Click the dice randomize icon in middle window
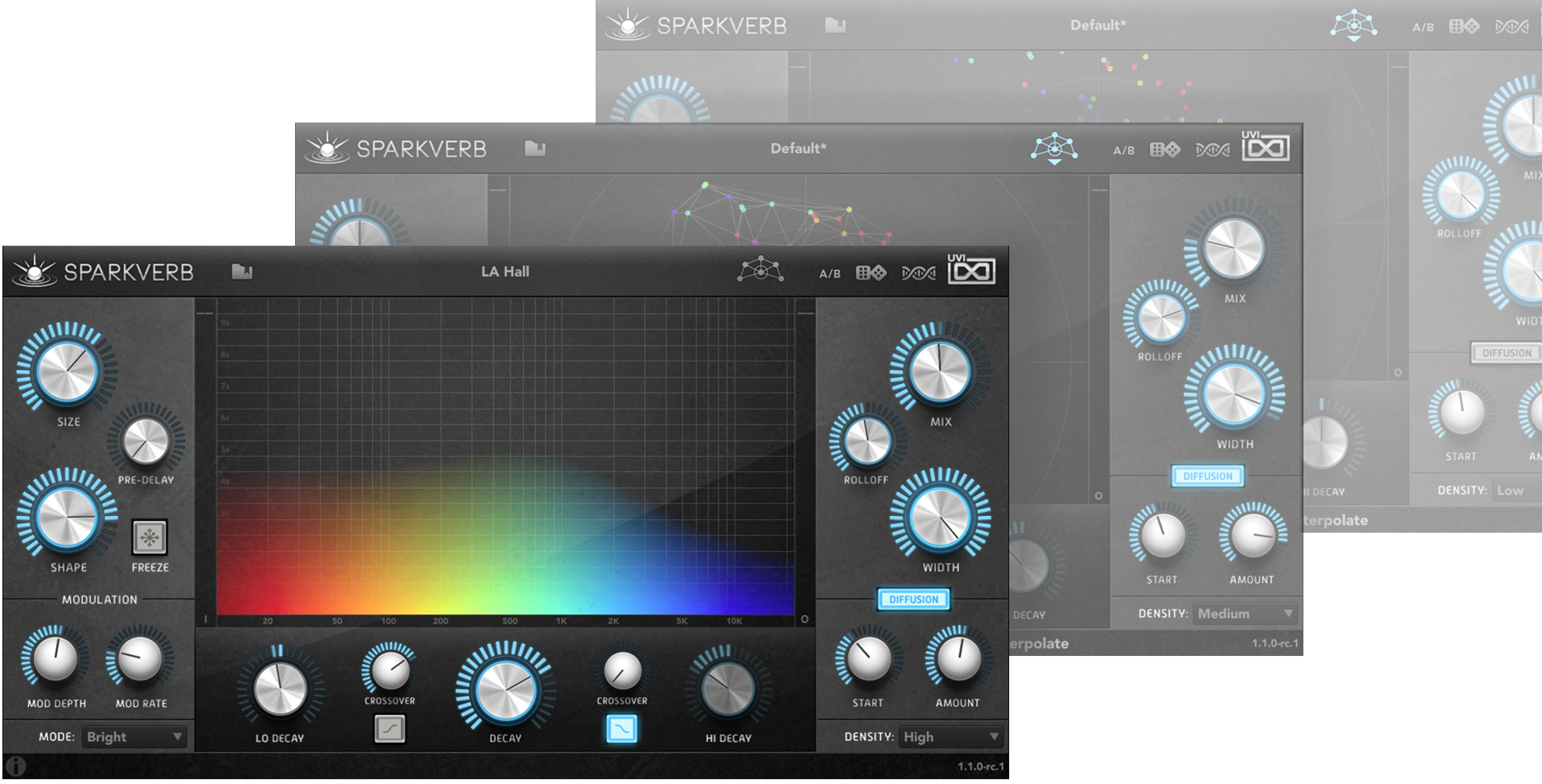Image resolution: width=1542 pixels, height=784 pixels. point(1164,149)
